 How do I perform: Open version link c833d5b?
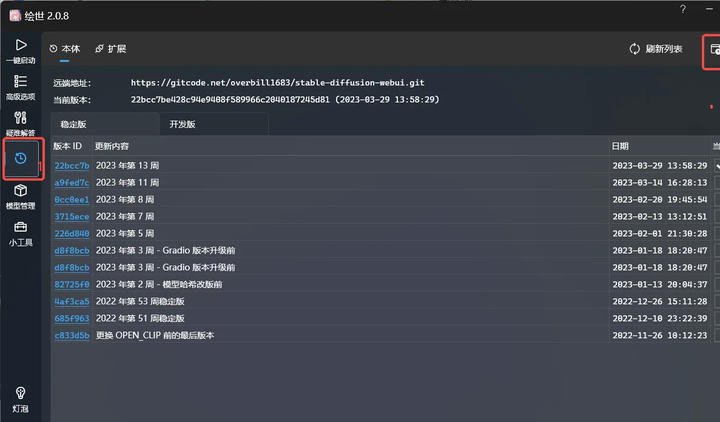point(72,335)
